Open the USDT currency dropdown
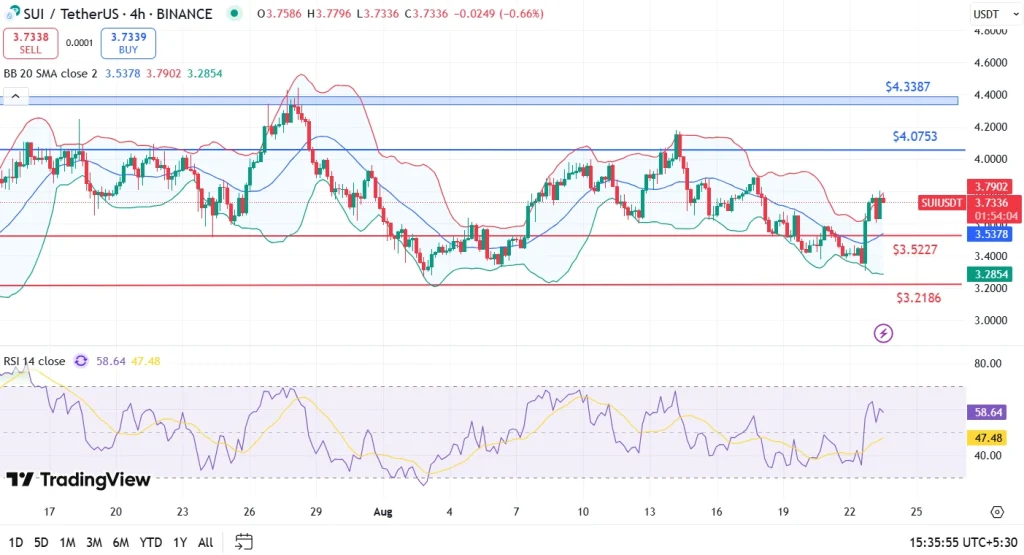 click(x=995, y=14)
